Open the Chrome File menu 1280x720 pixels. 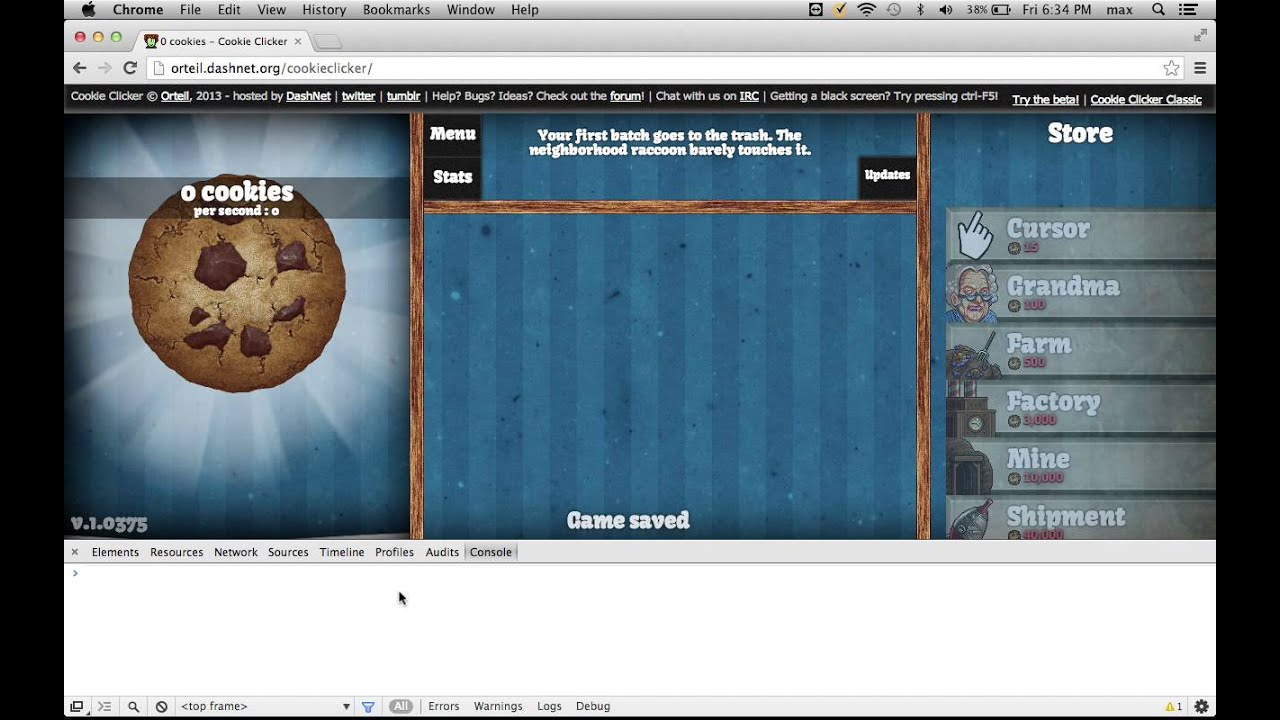point(190,10)
